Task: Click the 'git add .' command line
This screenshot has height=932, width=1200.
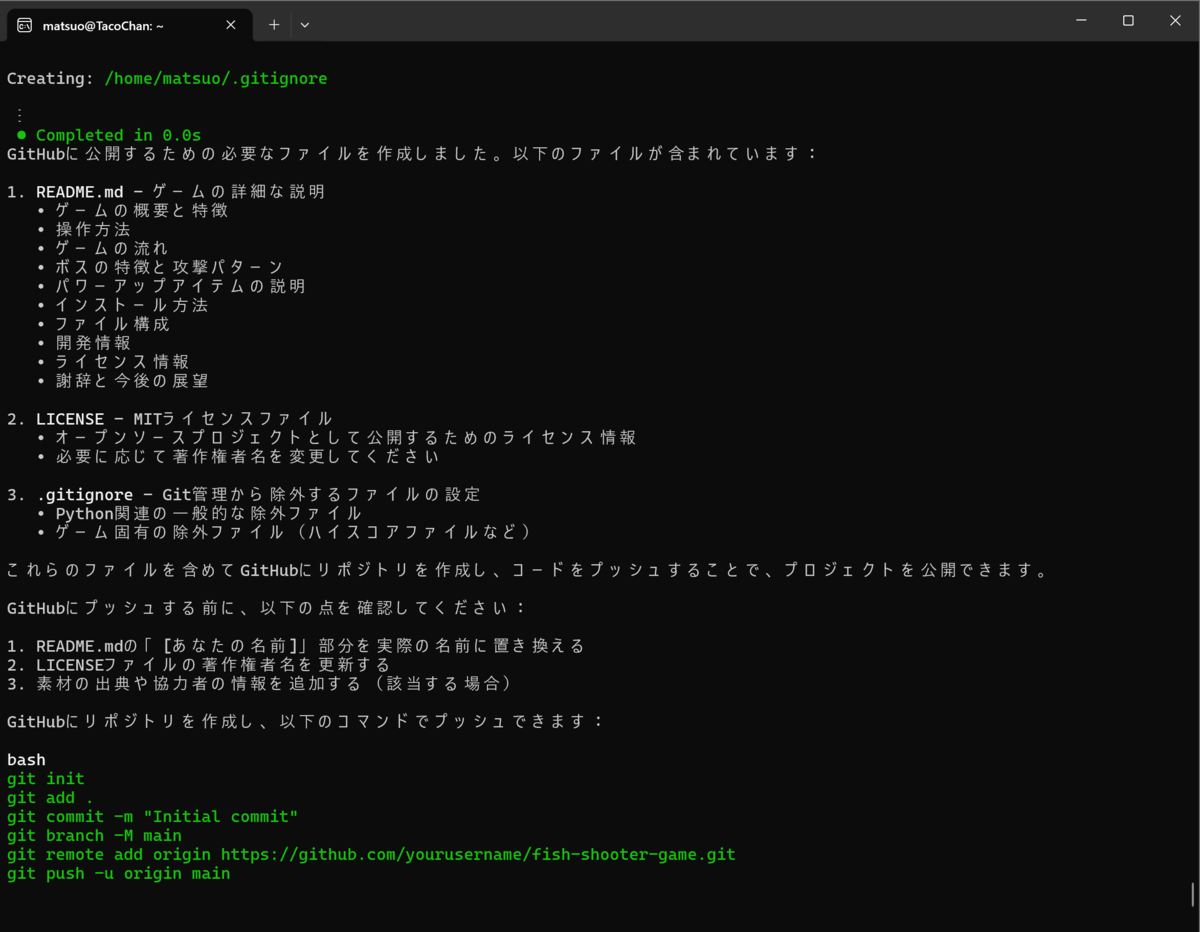Action: click(x=50, y=797)
